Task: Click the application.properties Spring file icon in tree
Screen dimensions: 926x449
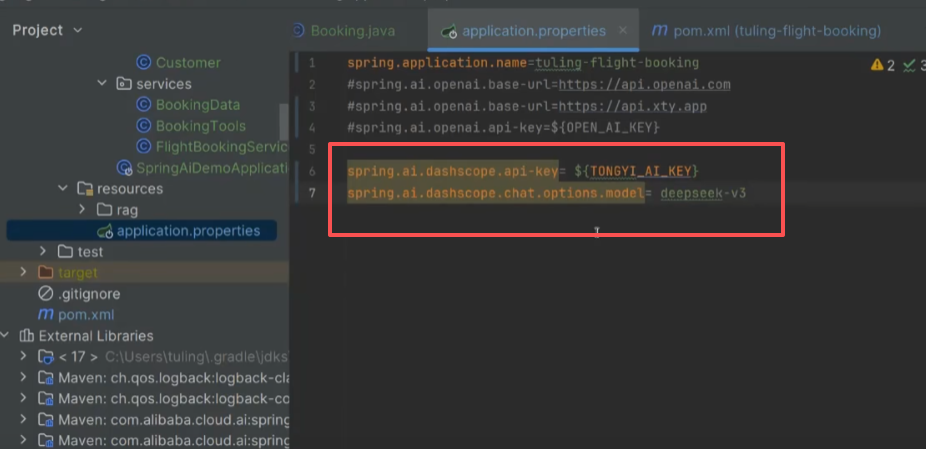Action: pyautogui.click(x=105, y=230)
